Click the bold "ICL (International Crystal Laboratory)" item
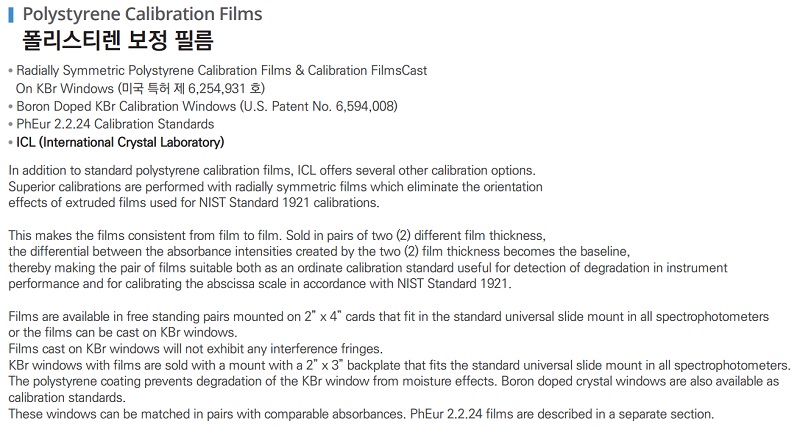The width and height of the screenshot is (800, 427). [x=120, y=142]
